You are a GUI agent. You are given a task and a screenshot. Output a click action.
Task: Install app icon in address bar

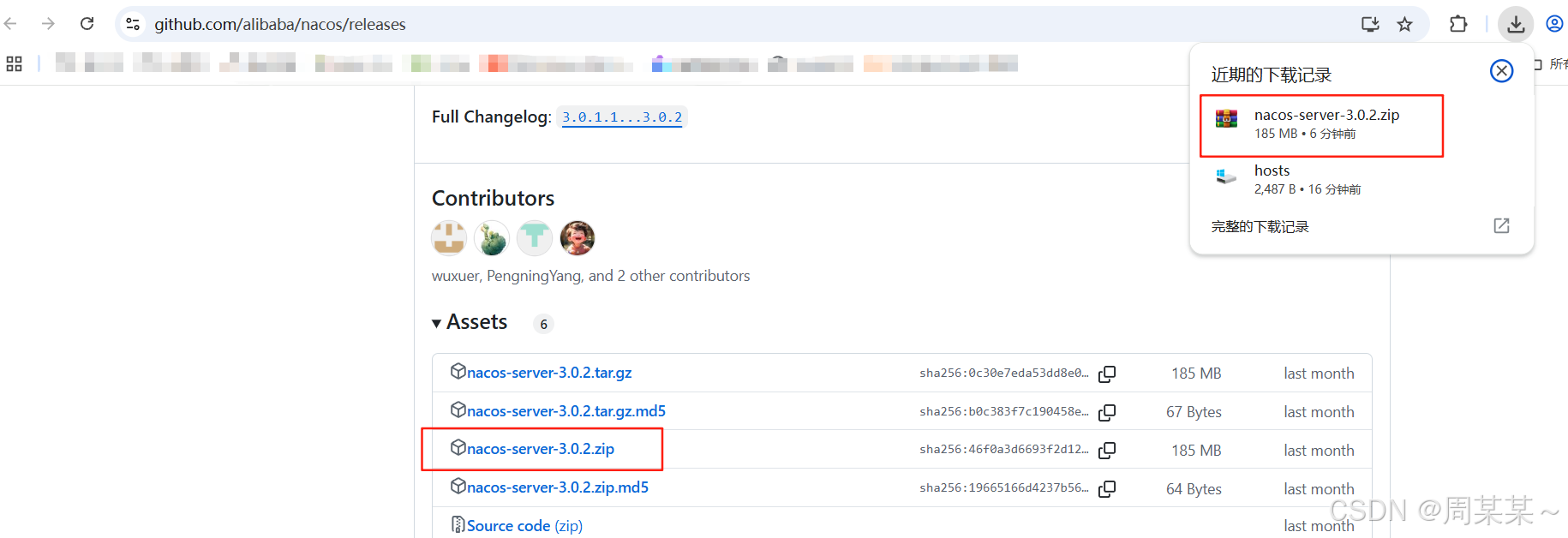pyautogui.click(x=1370, y=24)
